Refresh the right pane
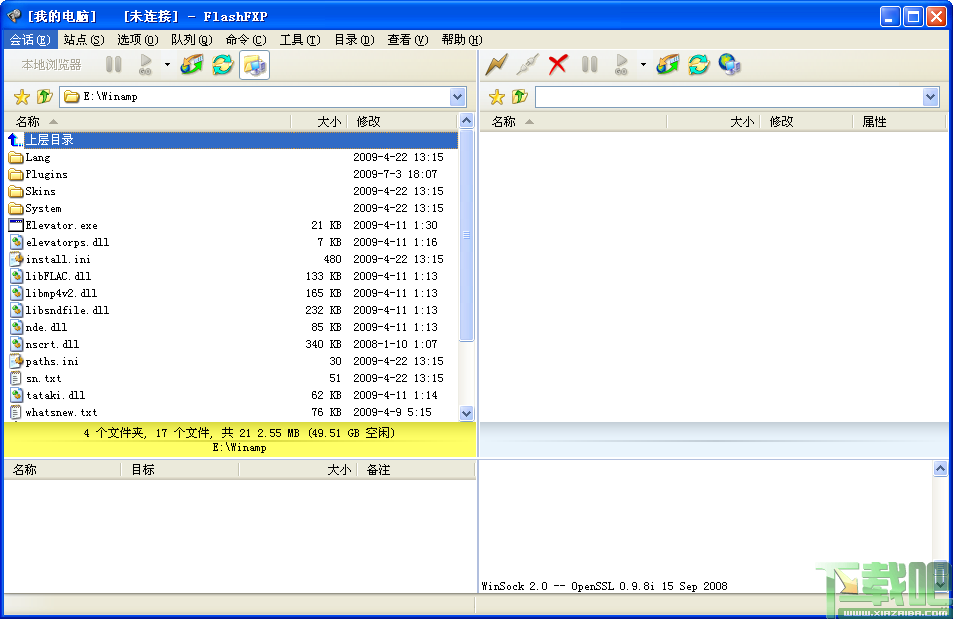953x619 pixels. click(699, 64)
